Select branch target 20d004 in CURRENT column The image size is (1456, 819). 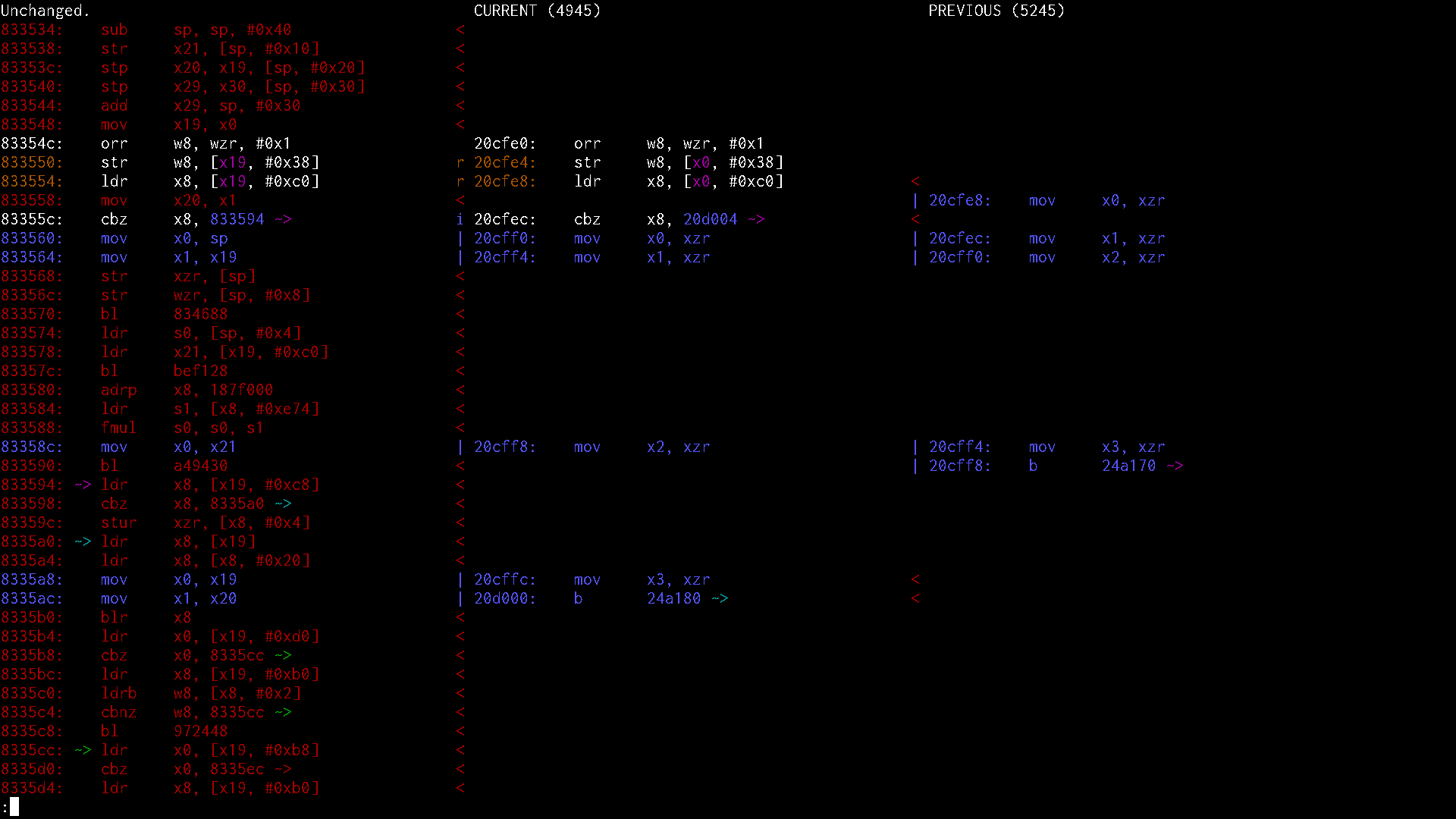coord(711,219)
